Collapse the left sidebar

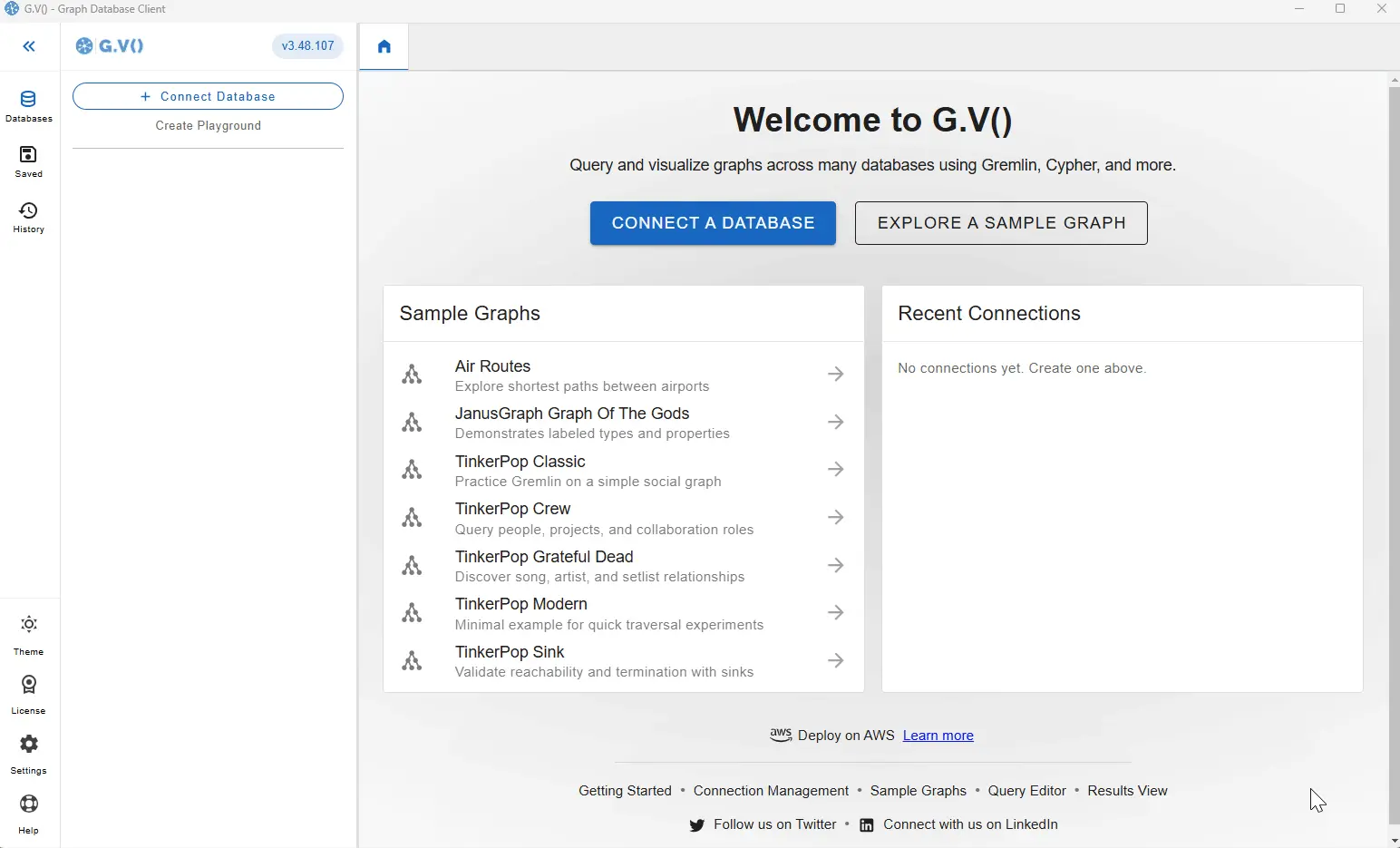coord(30,46)
